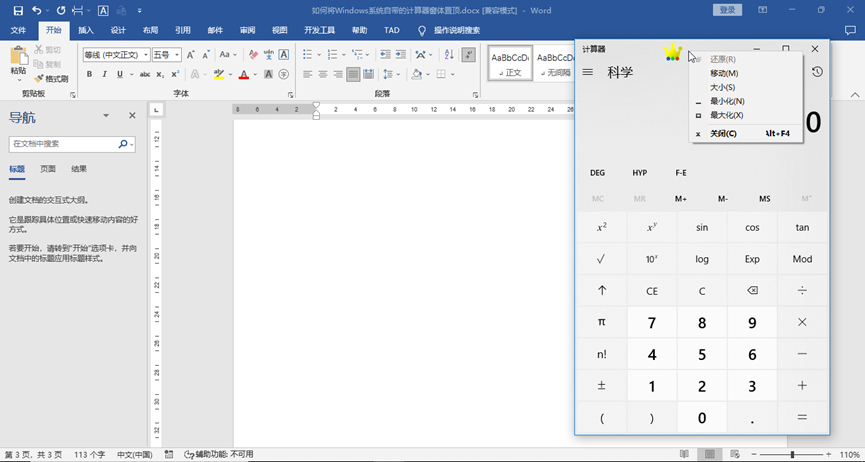
Task: Click the Paste icon in the clipboard group
Action: click(x=18, y=56)
